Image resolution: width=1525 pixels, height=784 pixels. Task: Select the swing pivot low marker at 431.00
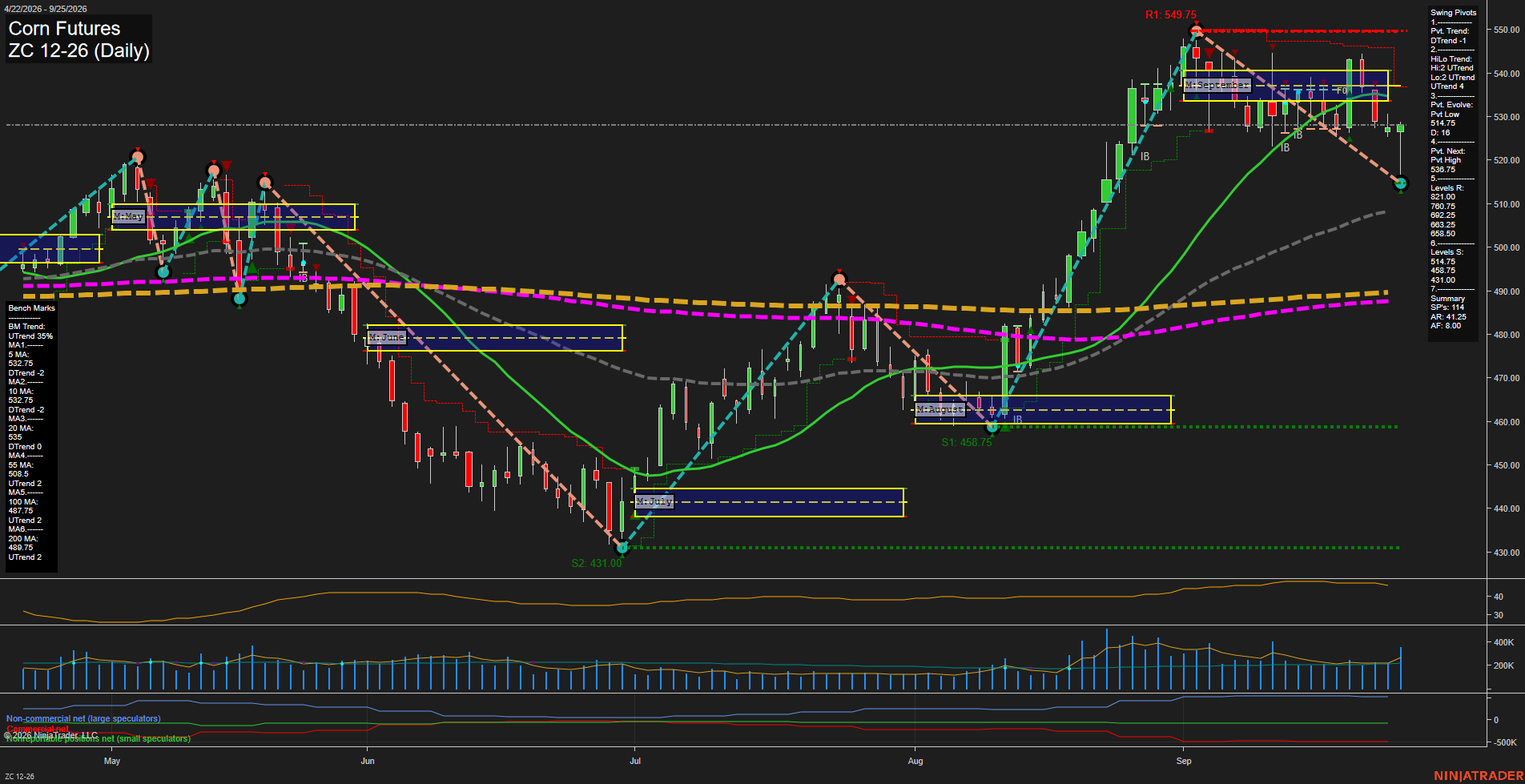coord(622,549)
